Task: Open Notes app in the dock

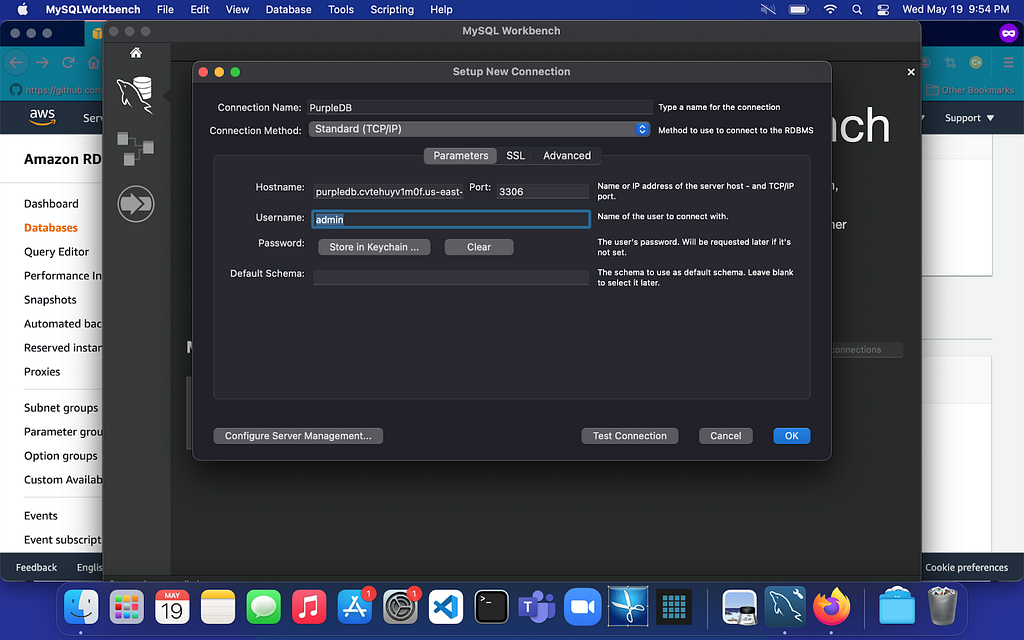Action: pyautogui.click(x=218, y=607)
